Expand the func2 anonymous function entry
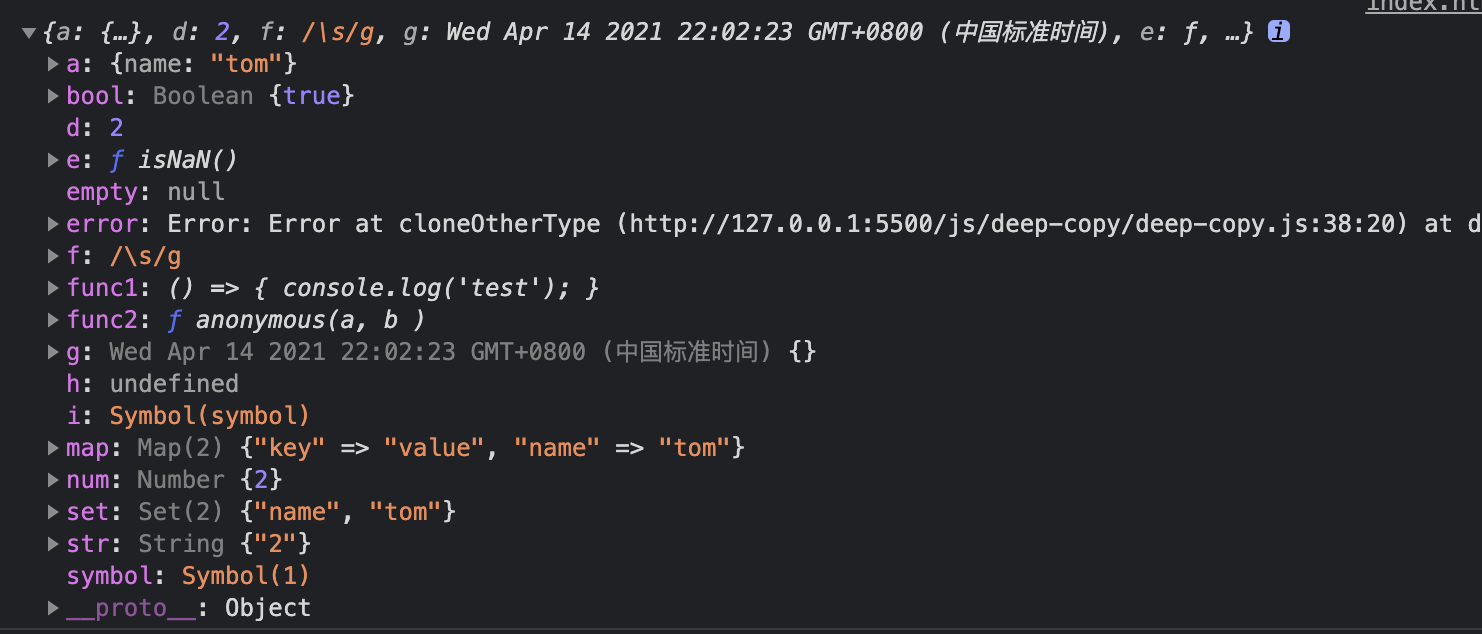1482x634 pixels. coord(53,321)
